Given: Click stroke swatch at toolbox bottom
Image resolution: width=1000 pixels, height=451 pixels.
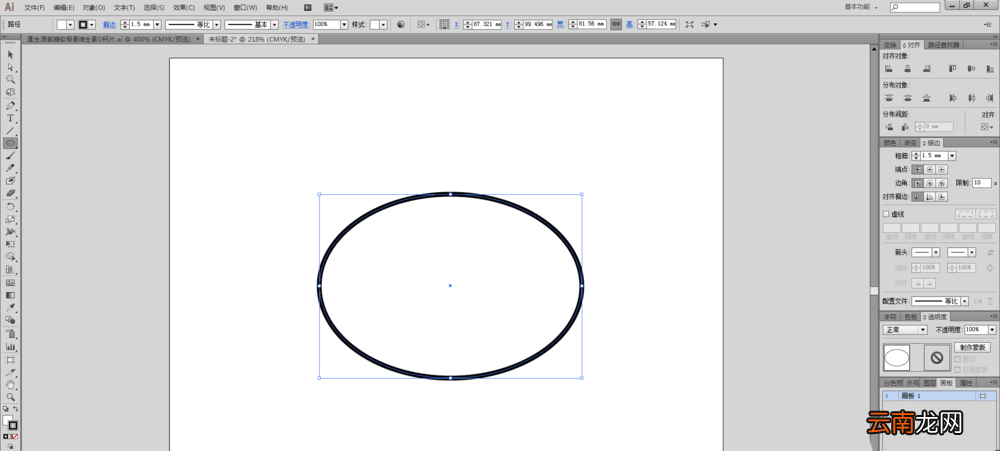Looking at the screenshot, I should (x=13, y=425).
